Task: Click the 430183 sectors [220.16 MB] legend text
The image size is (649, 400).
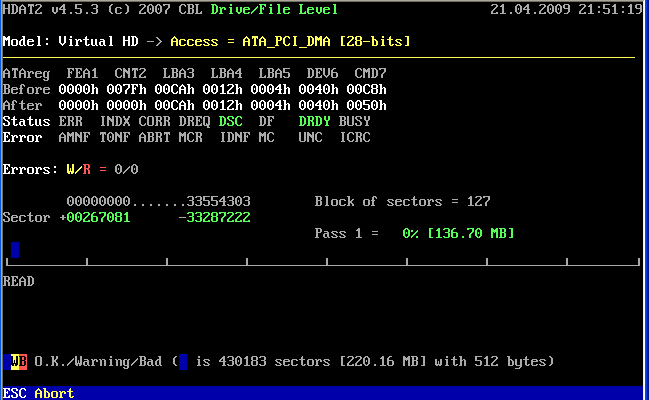Action: pyautogui.click(x=322, y=361)
